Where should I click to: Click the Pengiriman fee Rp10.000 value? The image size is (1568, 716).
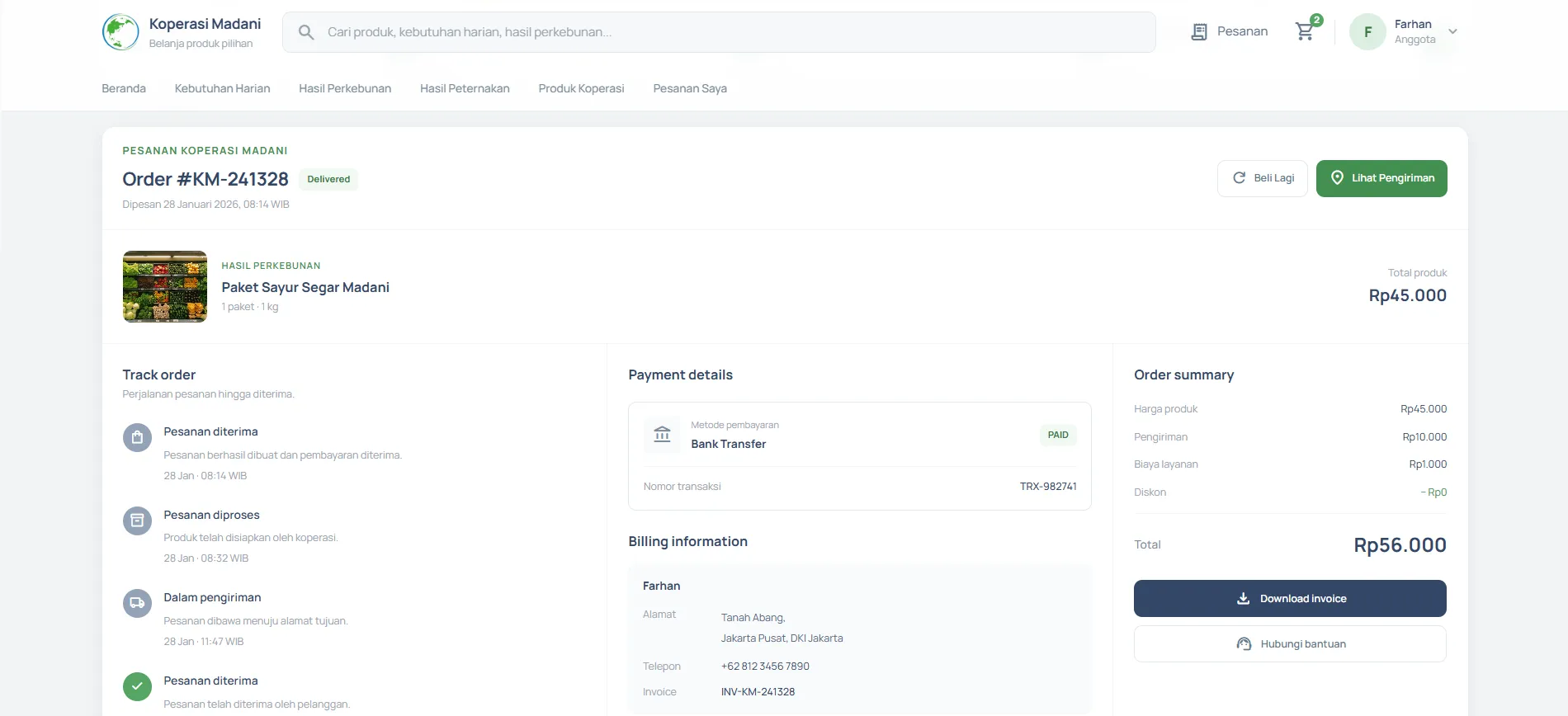coord(1424,437)
